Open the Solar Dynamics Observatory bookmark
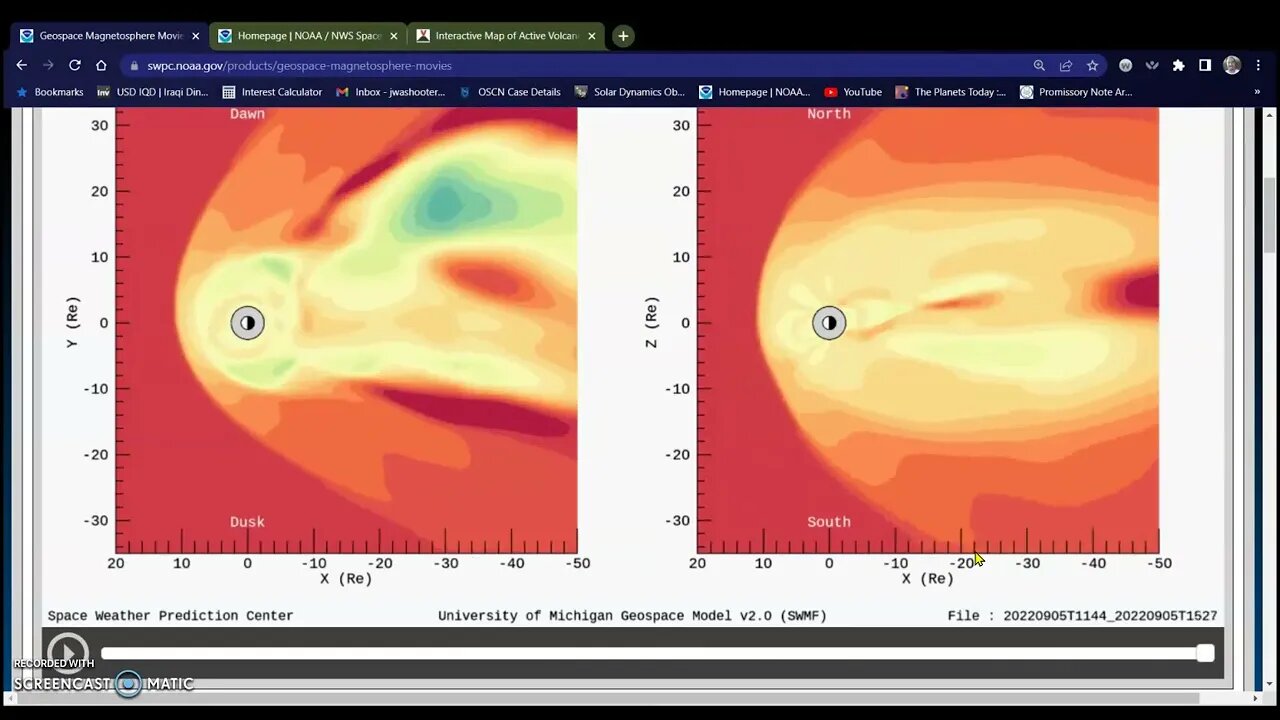 click(630, 92)
